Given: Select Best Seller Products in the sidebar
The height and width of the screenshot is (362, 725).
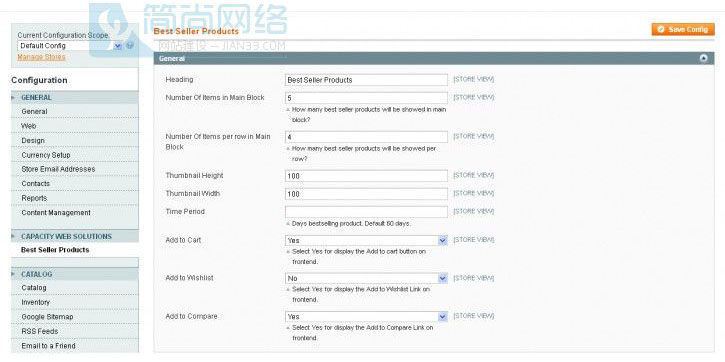Looking at the screenshot, I should 55,250.
